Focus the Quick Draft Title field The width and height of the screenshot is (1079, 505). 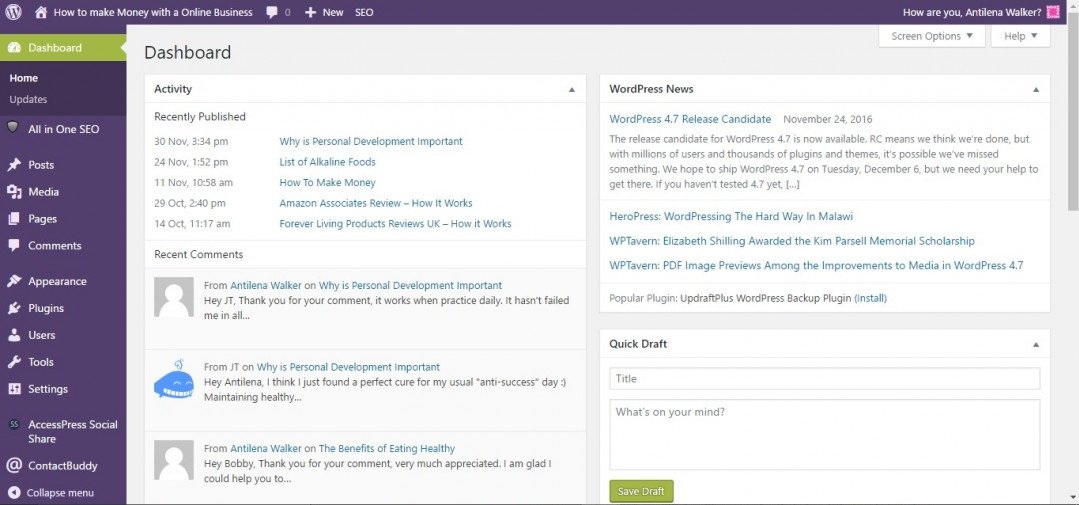click(824, 378)
